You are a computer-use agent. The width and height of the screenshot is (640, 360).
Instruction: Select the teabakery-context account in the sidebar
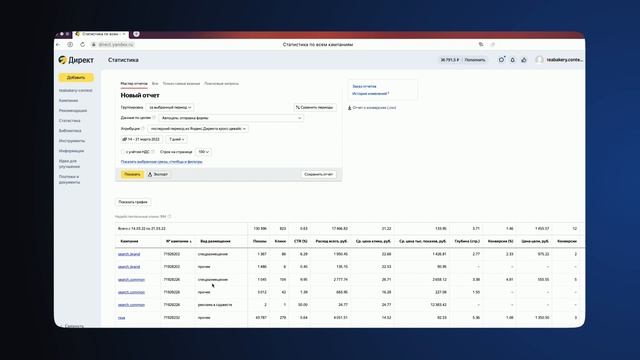click(x=76, y=91)
